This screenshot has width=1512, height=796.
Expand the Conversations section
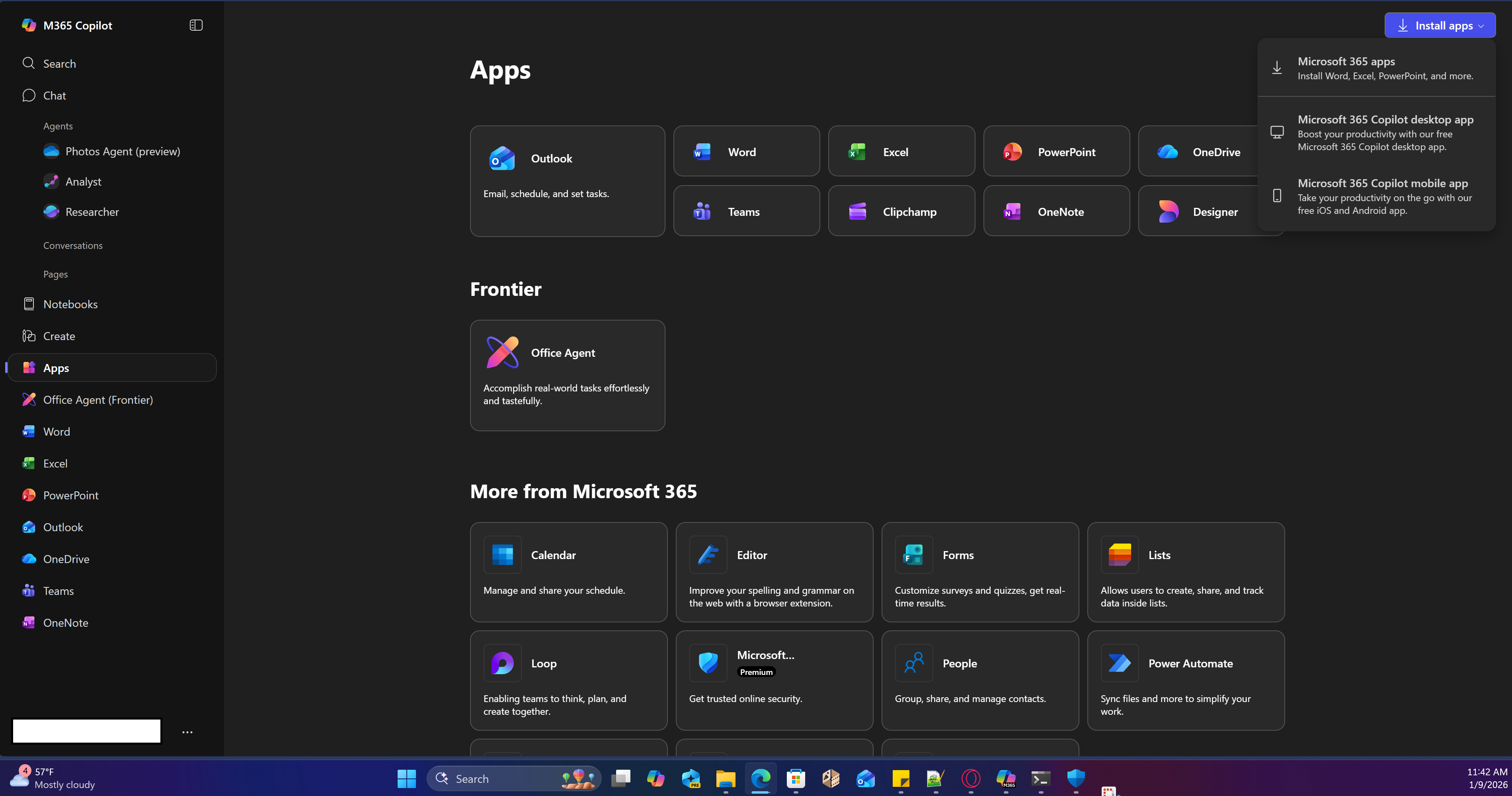coord(73,245)
